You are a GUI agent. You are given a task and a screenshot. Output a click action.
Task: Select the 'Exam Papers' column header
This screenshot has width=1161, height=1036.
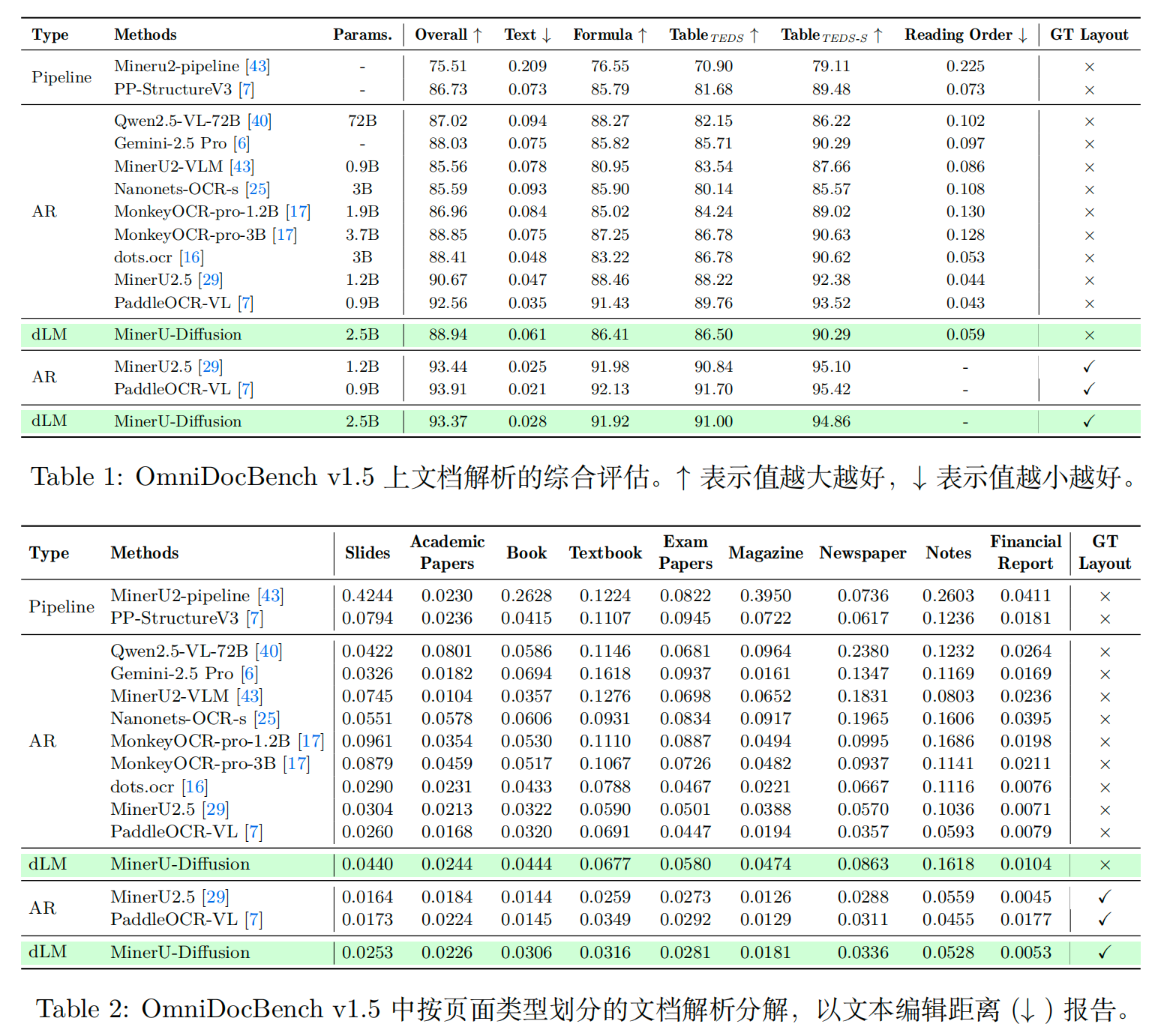[x=685, y=552]
